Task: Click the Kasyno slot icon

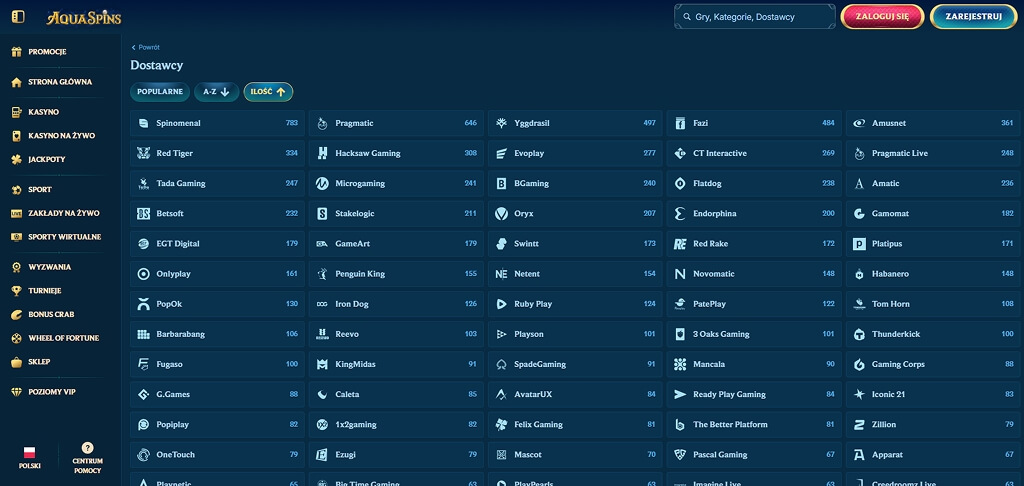Action: pyautogui.click(x=16, y=112)
